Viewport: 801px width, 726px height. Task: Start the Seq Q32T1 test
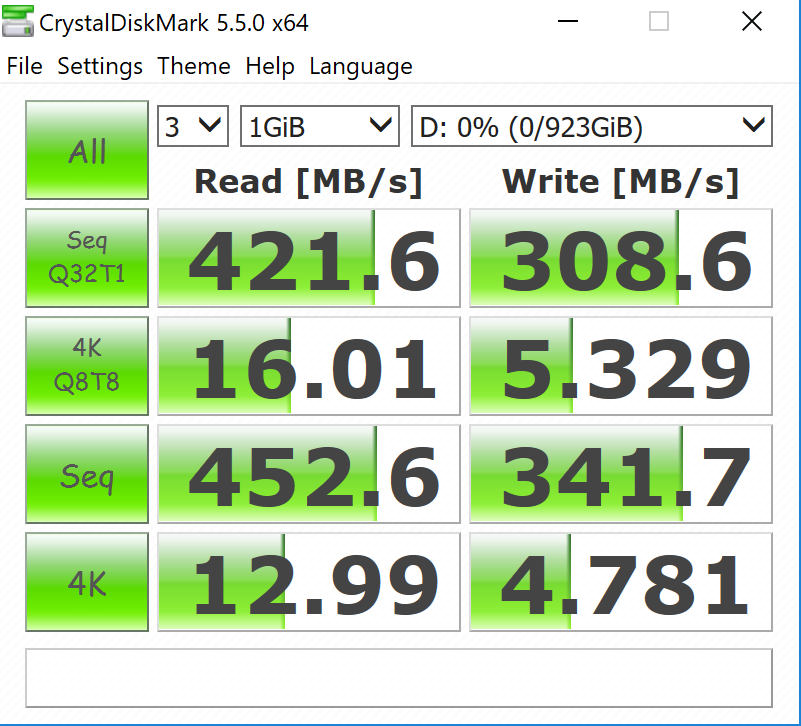point(87,257)
